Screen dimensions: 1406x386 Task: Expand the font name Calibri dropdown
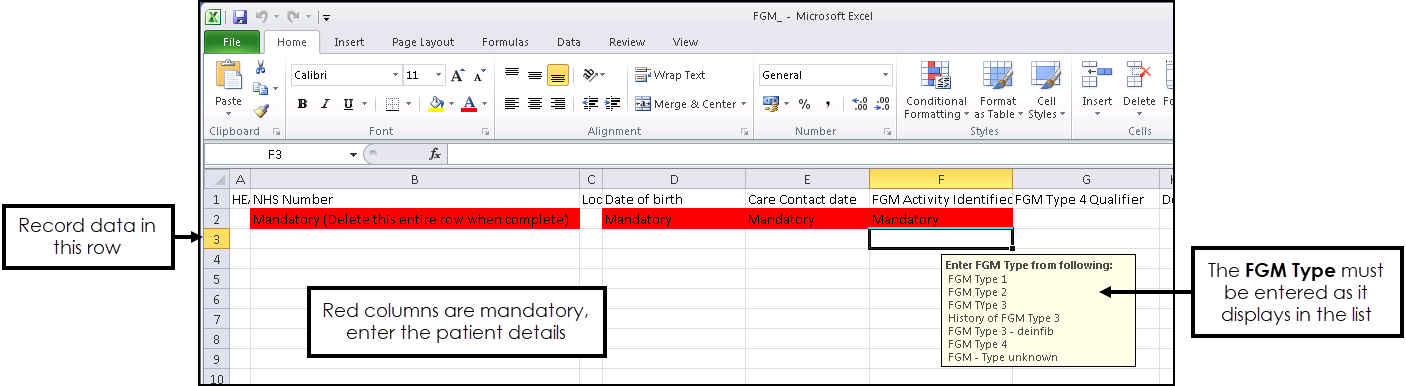point(395,75)
